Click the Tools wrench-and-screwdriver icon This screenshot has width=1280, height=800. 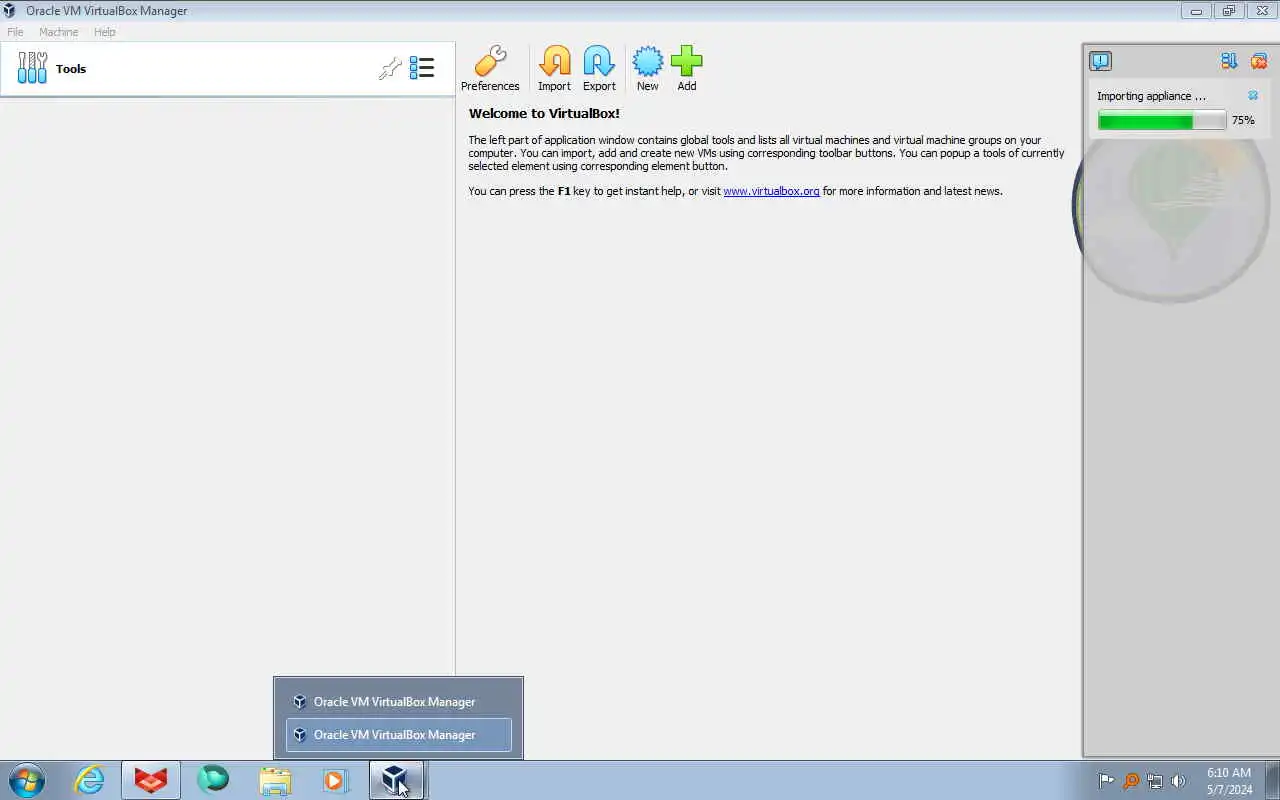point(32,68)
